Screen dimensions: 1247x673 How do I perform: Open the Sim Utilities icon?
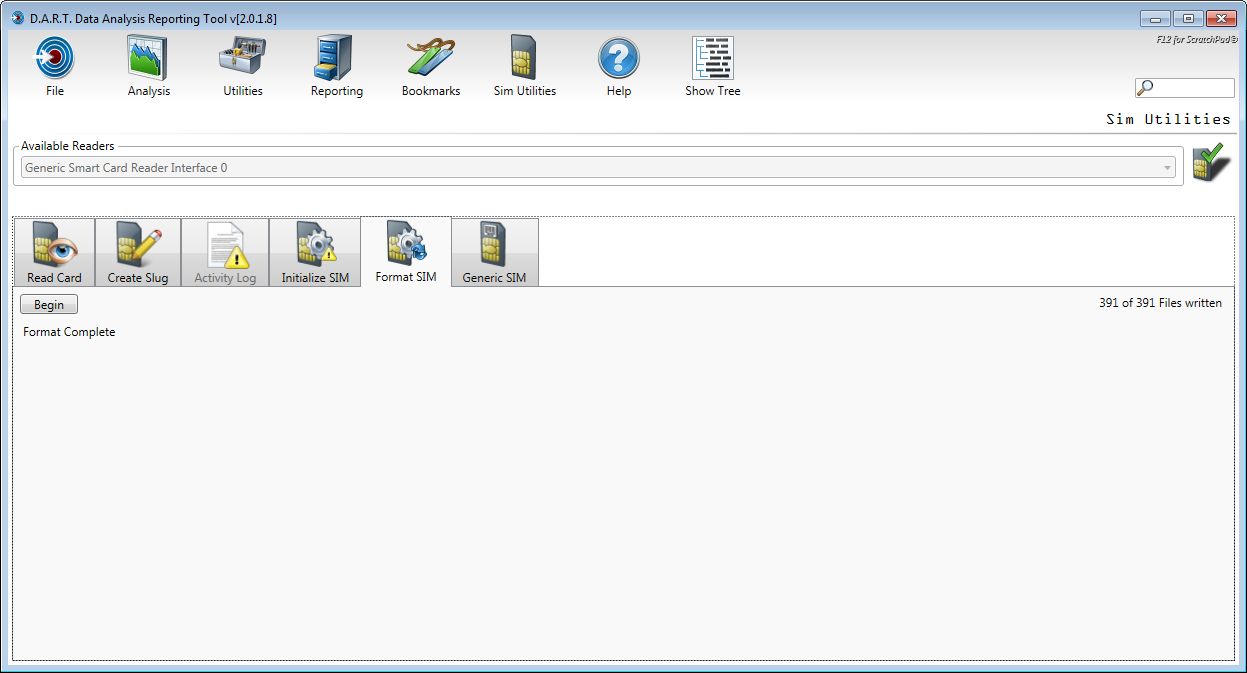[525, 58]
